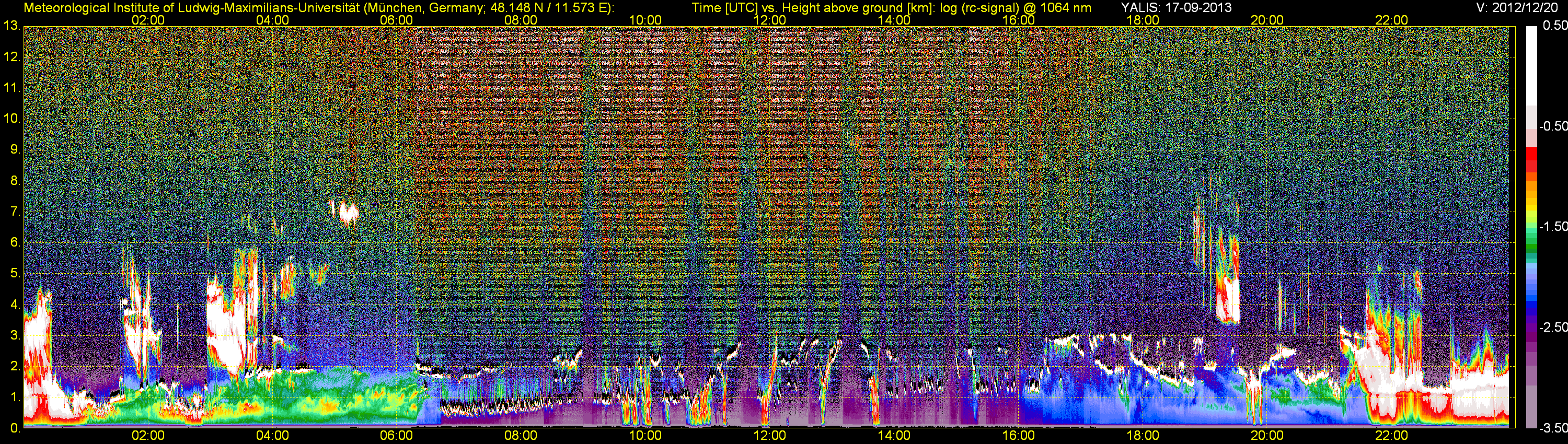Click the 12:00 label on the bottom time axis
Screen dimensions: 1568x444
[769, 436]
